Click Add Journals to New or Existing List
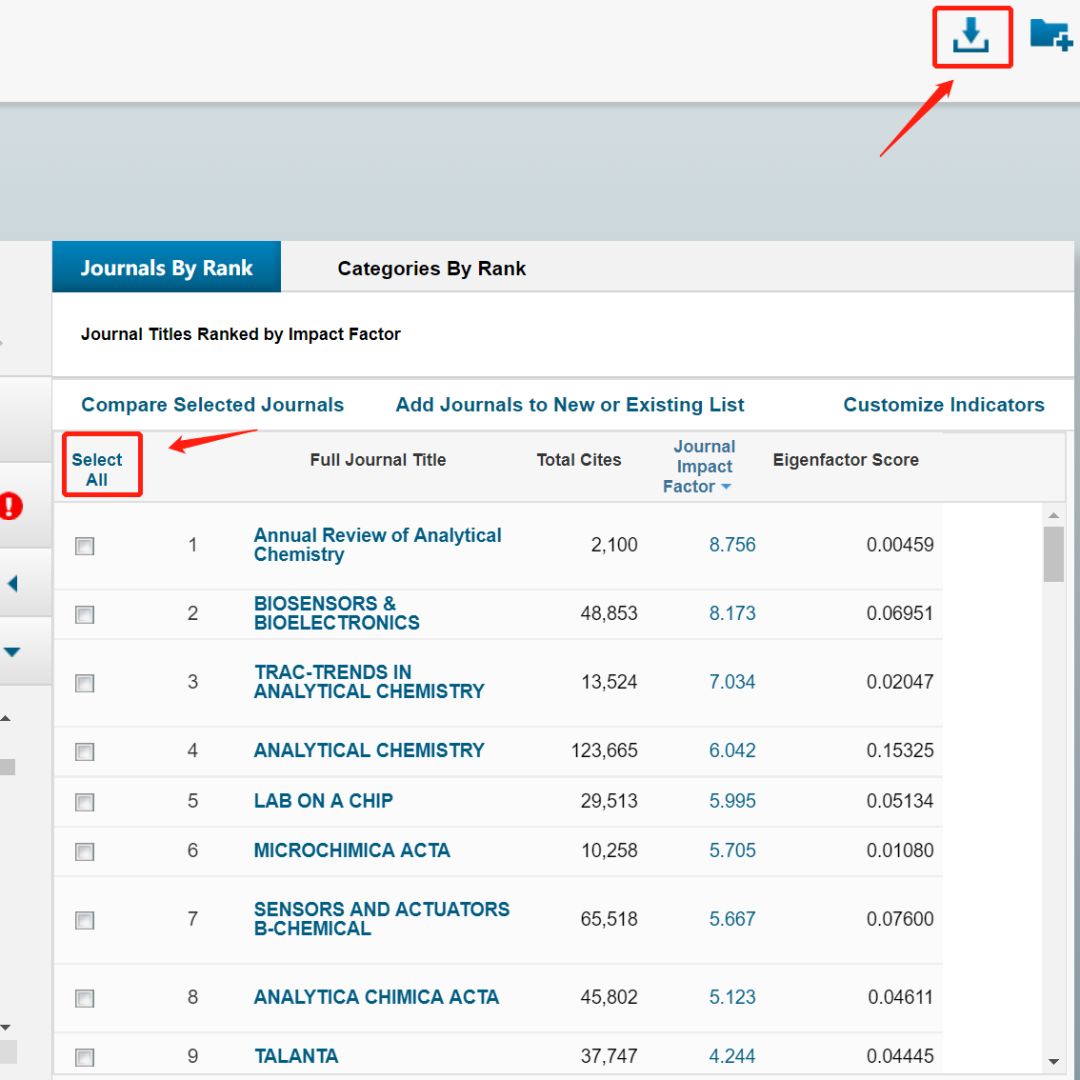The width and height of the screenshot is (1080, 1080). coord(569,405)
